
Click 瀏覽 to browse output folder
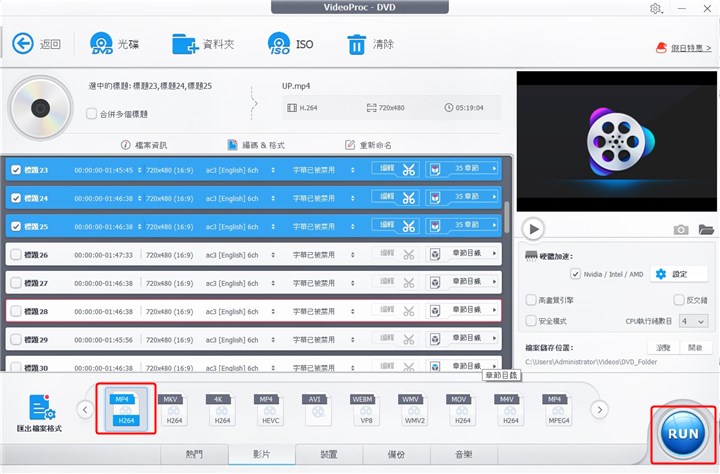[663, 348]
